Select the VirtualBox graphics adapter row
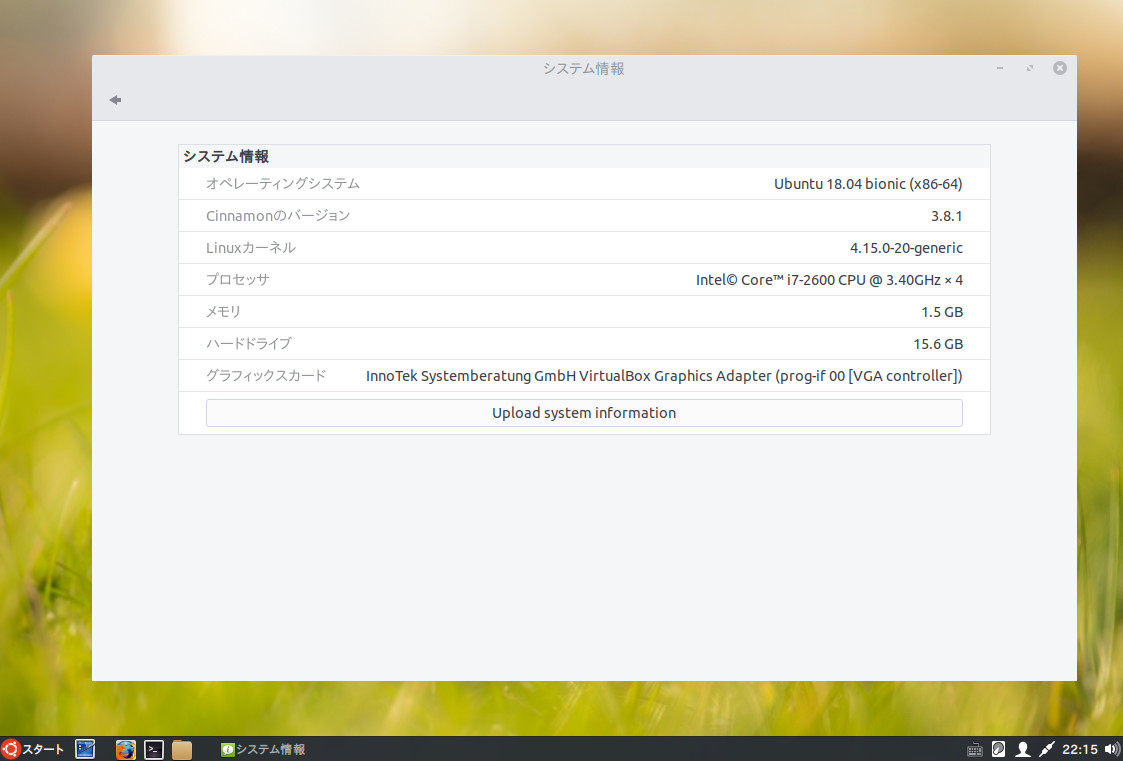1123x761 pixels. tap(583, 376)
